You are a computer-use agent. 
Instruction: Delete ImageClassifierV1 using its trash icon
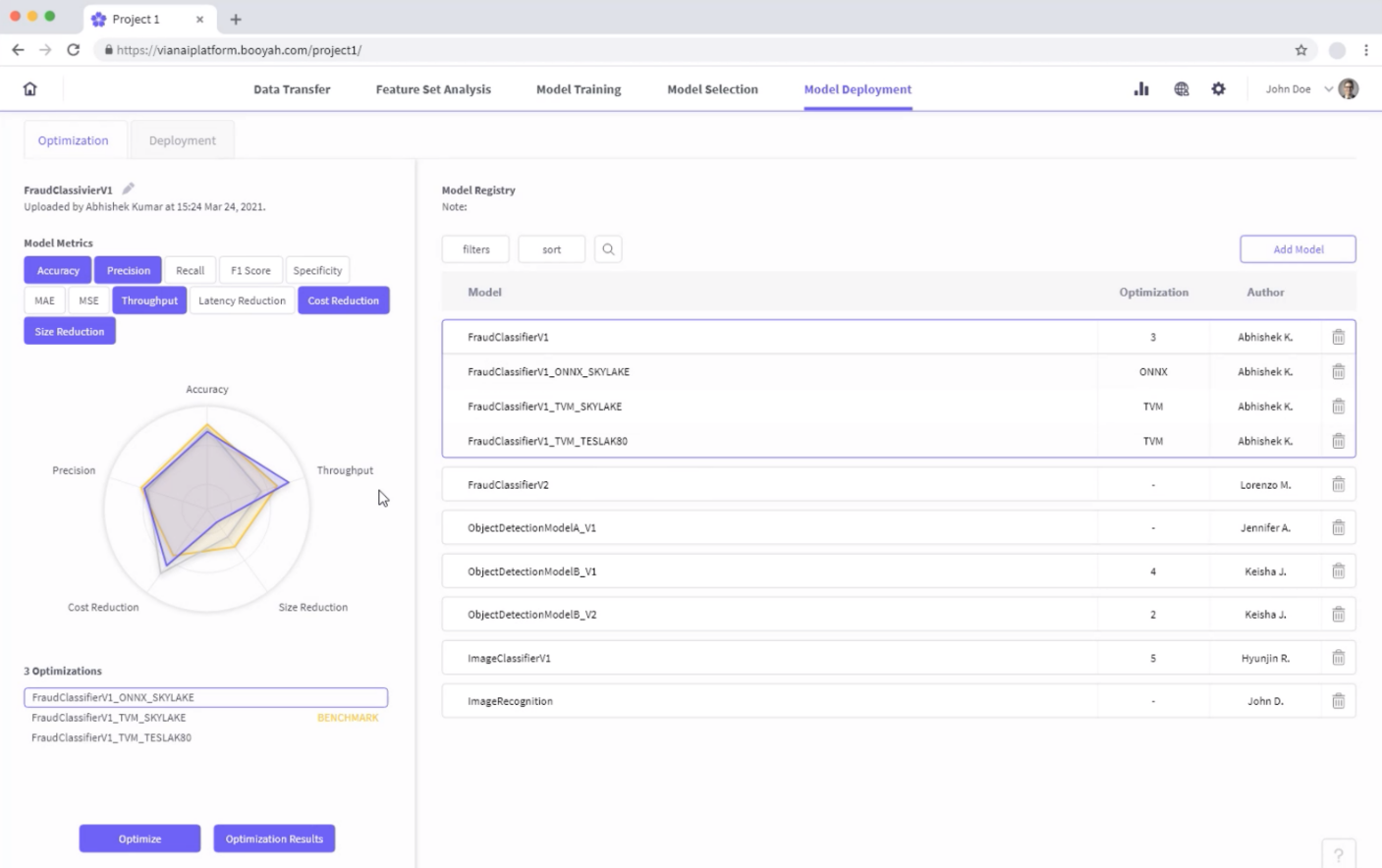1338,658
